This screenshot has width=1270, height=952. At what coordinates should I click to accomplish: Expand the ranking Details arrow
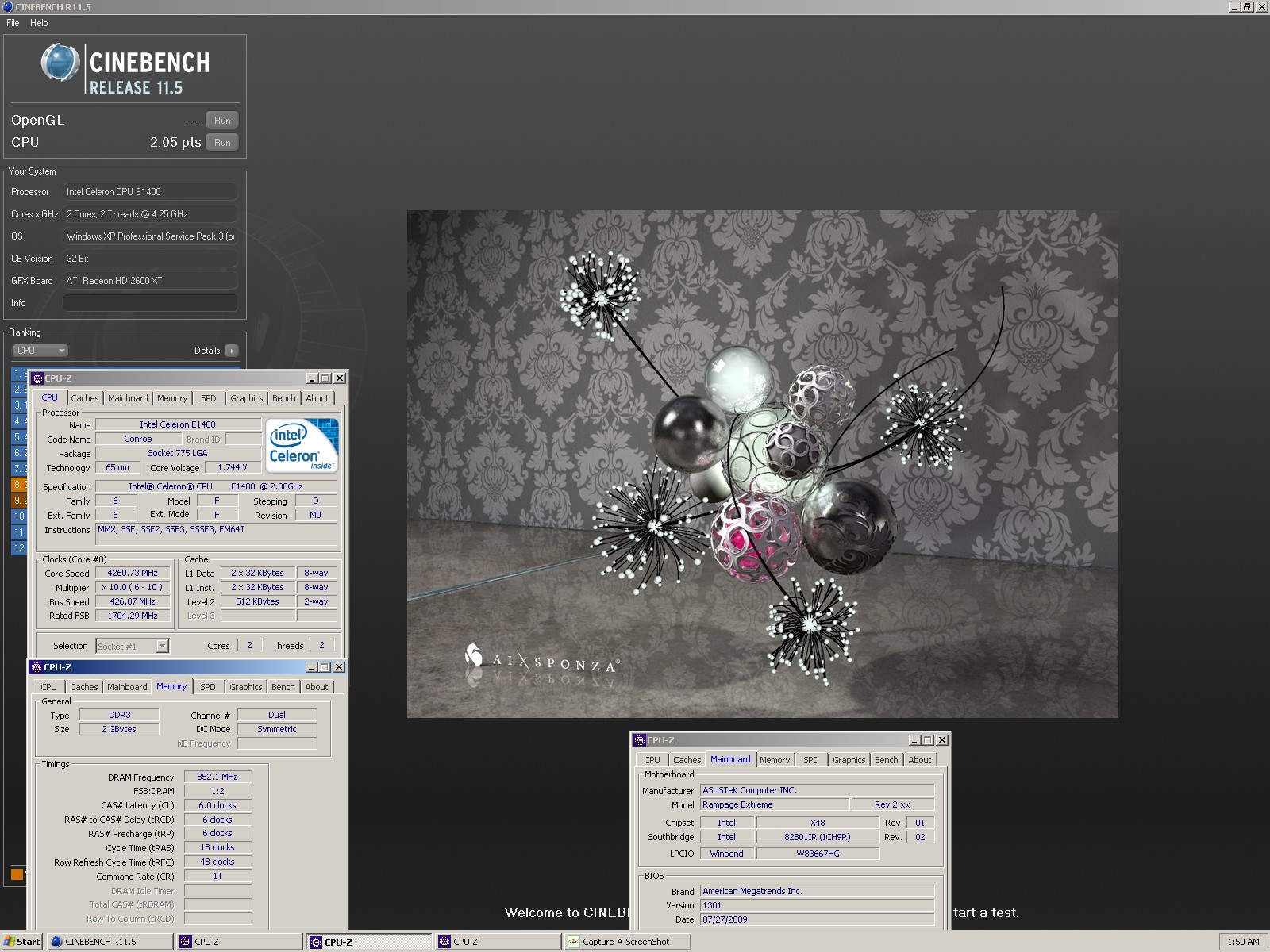tap(231, 351)
